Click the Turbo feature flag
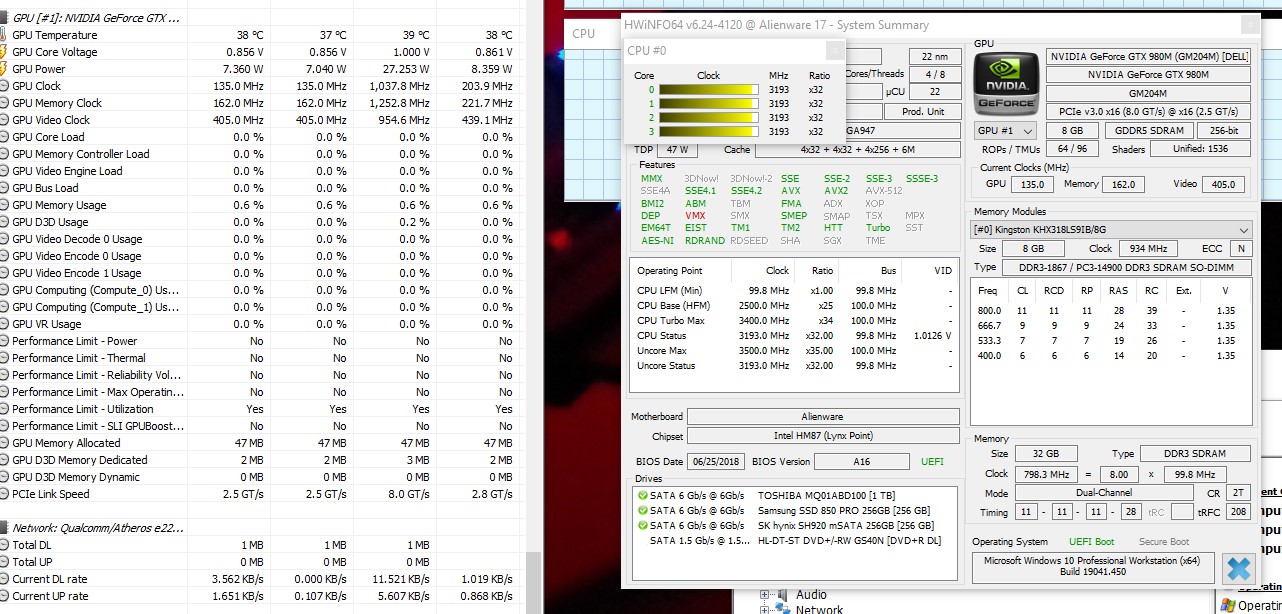This screenshot has height=614, width=1282. point(877,228)
